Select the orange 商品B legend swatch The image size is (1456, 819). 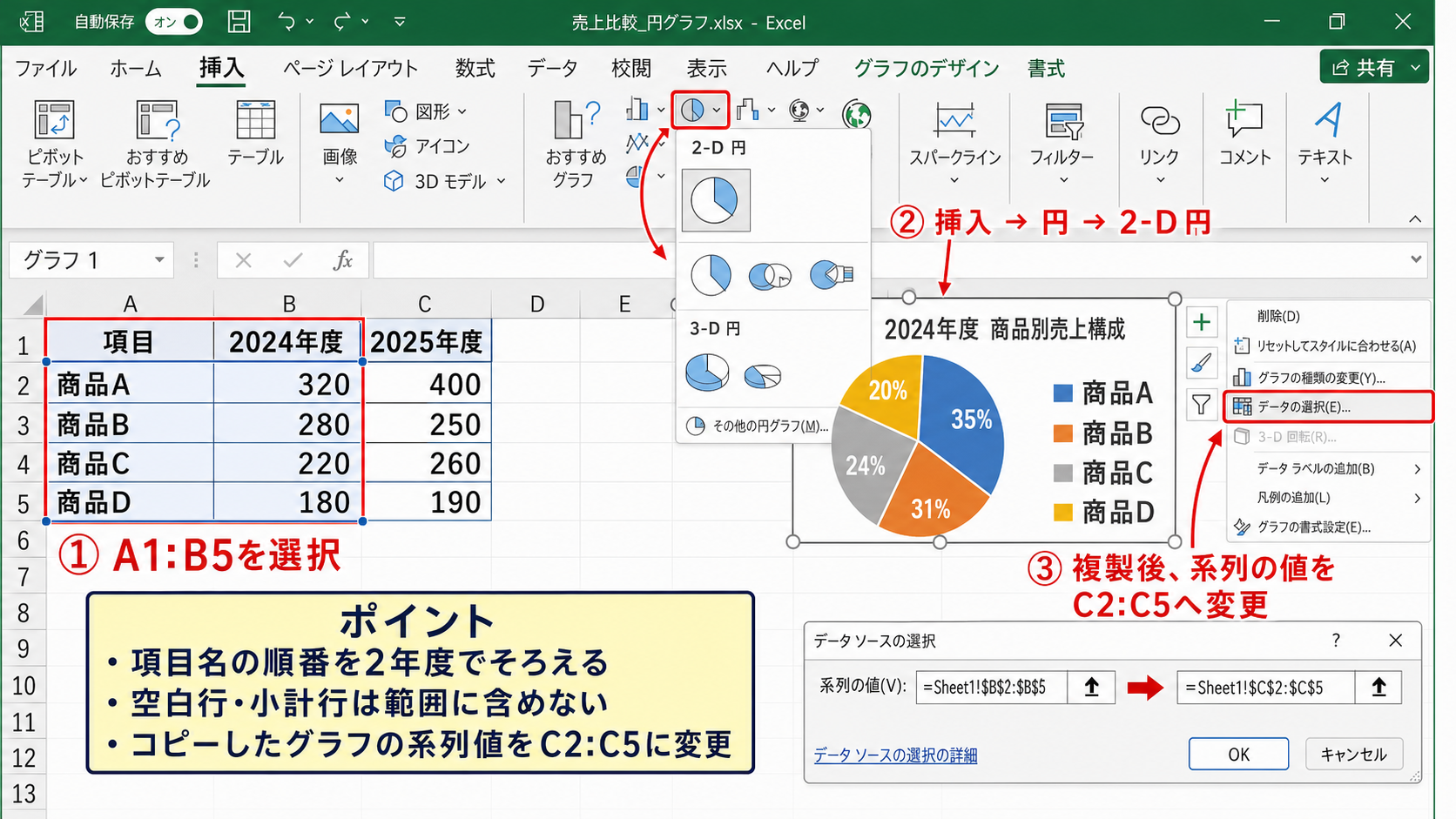pyautogui.click(x=1062, y=433)
